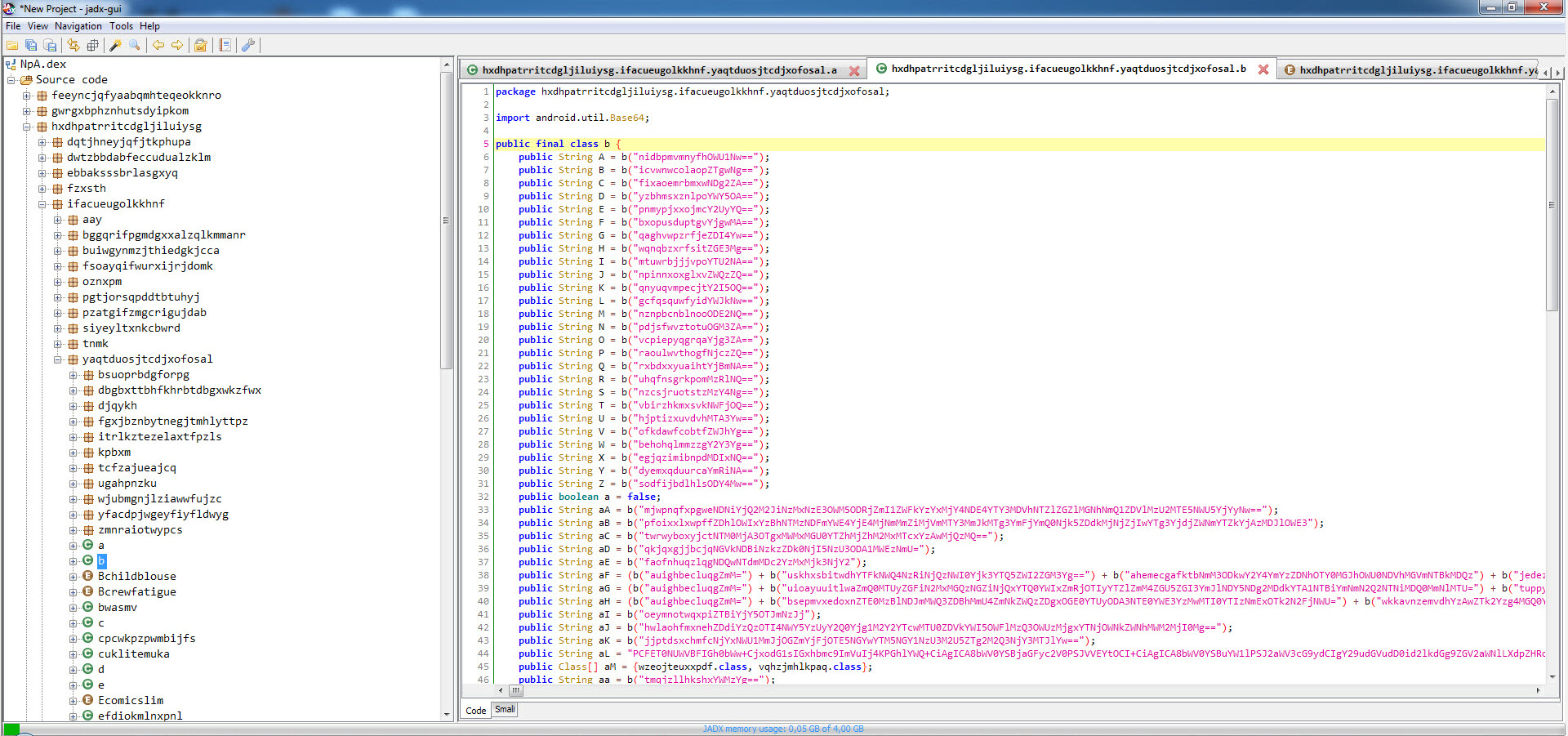Click JADX memory usage progress bar
The image size is (1568, 736).
click(784, 729)
